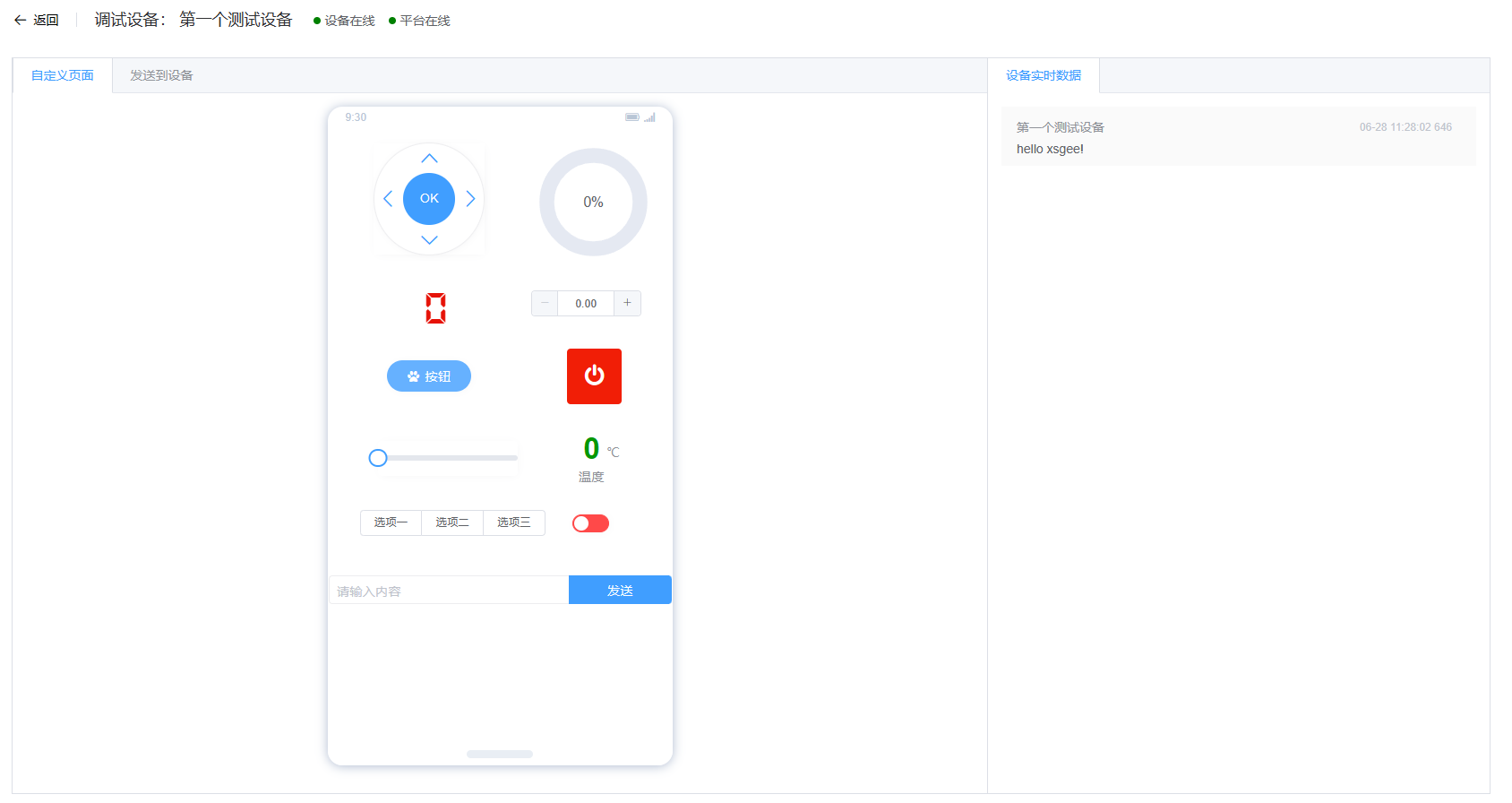Screen dimensions: 1512x803
Task: Click the red power button
Action: pos(594,376)
